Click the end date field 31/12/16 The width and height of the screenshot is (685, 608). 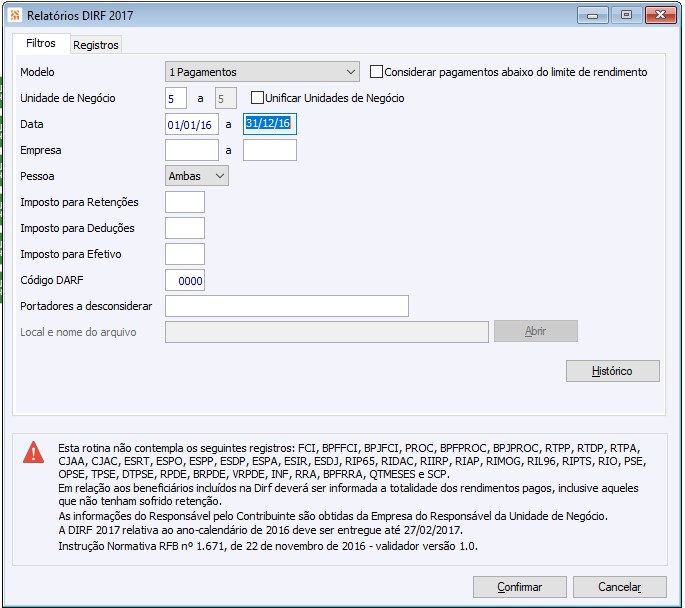point(270,124)
